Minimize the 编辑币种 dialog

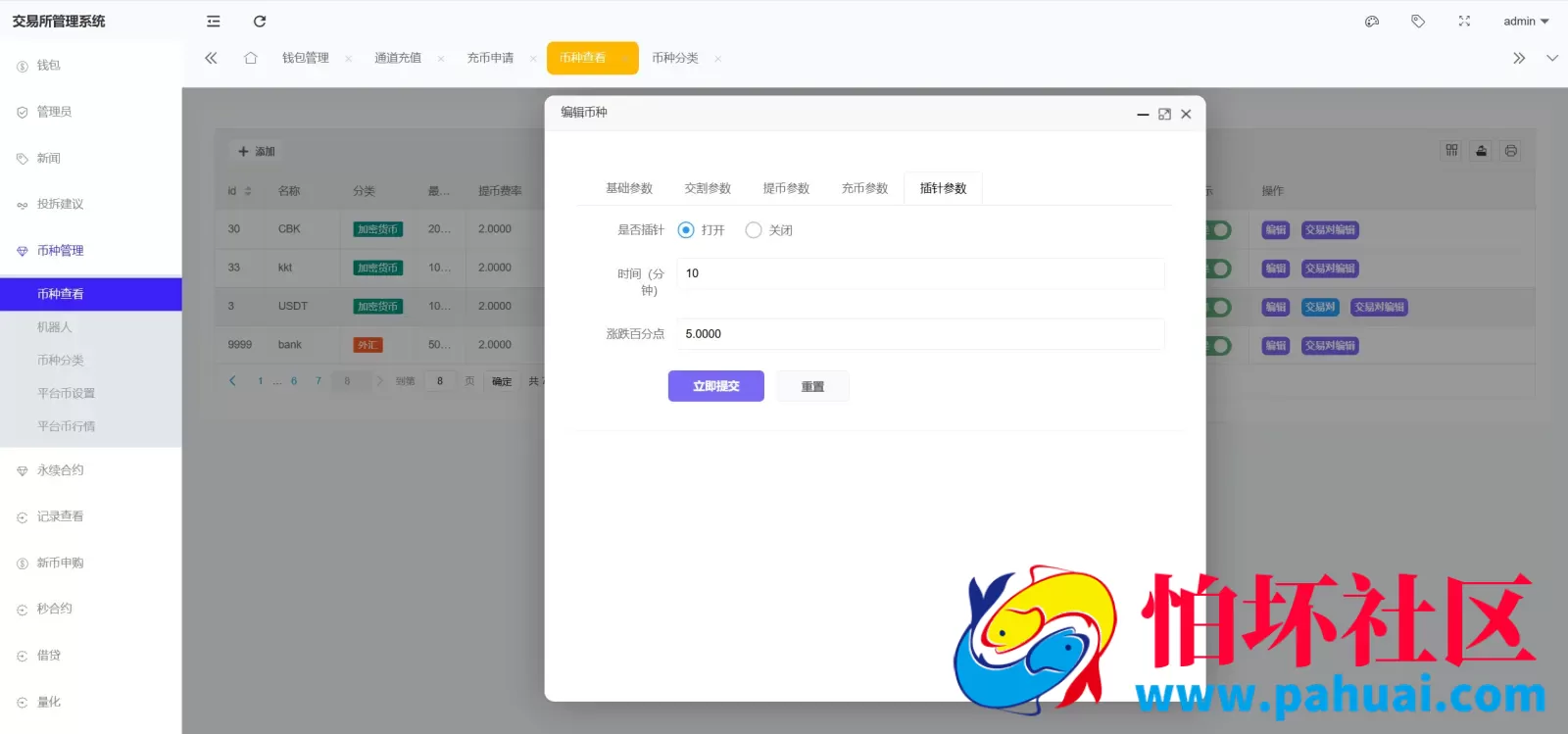pos(1143,115)
